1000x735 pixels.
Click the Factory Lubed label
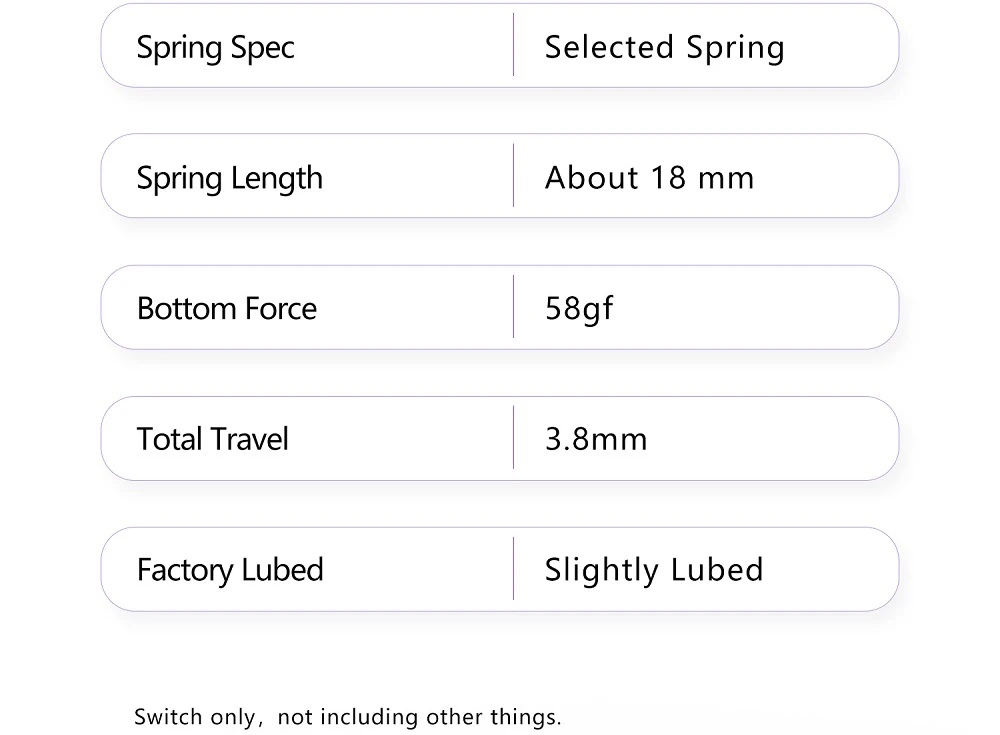[230, 570]
